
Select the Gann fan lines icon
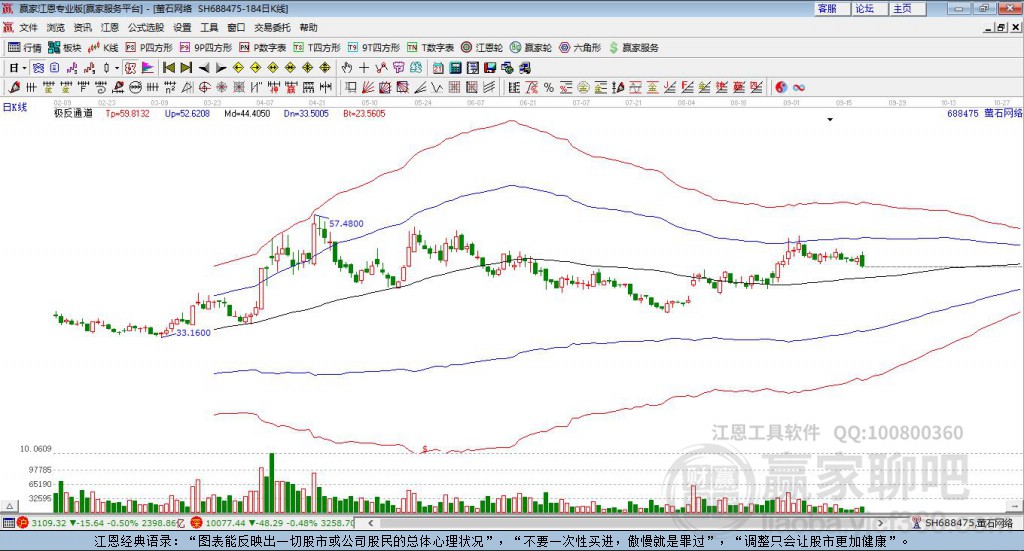(368, 87)
